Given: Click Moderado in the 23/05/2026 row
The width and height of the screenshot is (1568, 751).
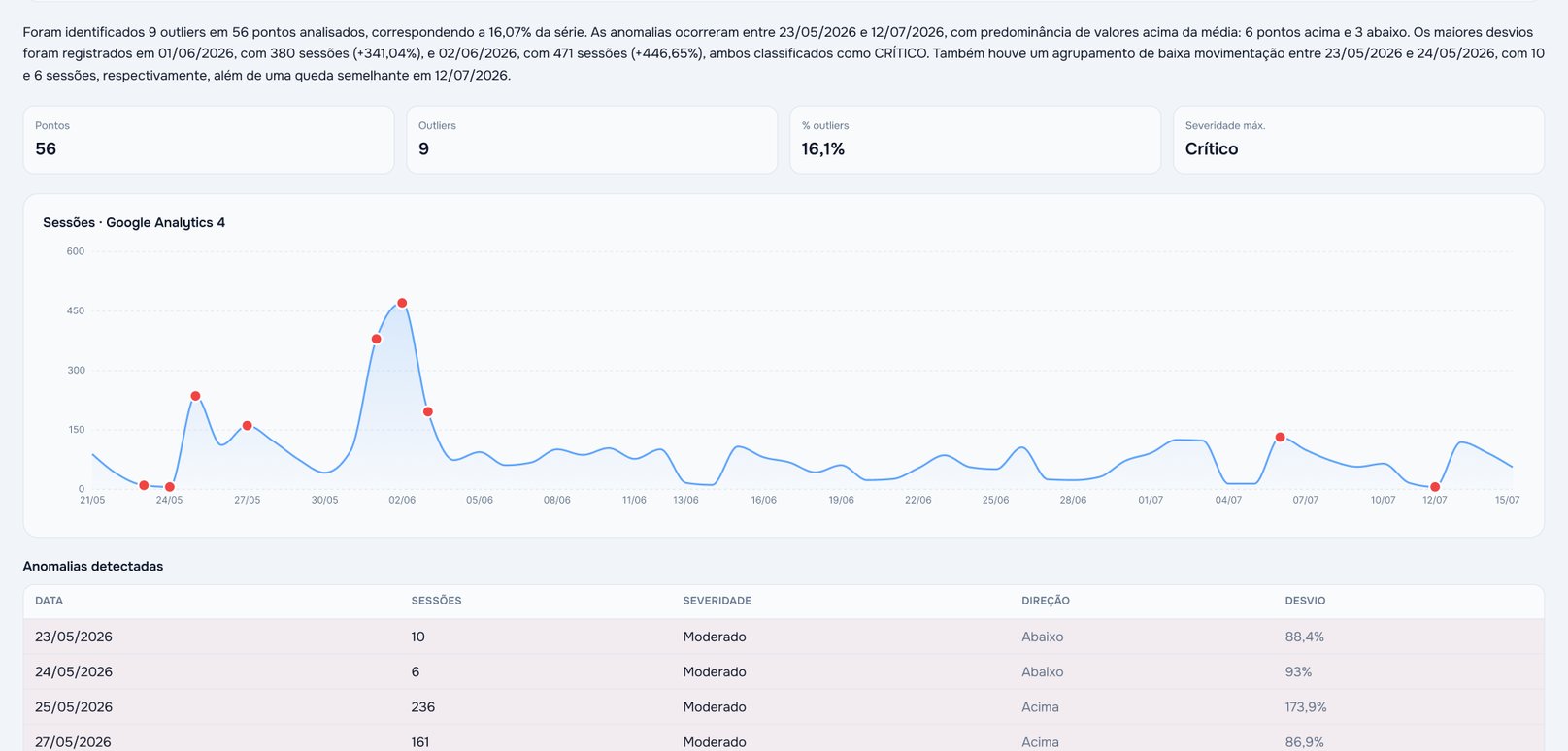Looking at the screenshot, I should click(x=715, y=637).
